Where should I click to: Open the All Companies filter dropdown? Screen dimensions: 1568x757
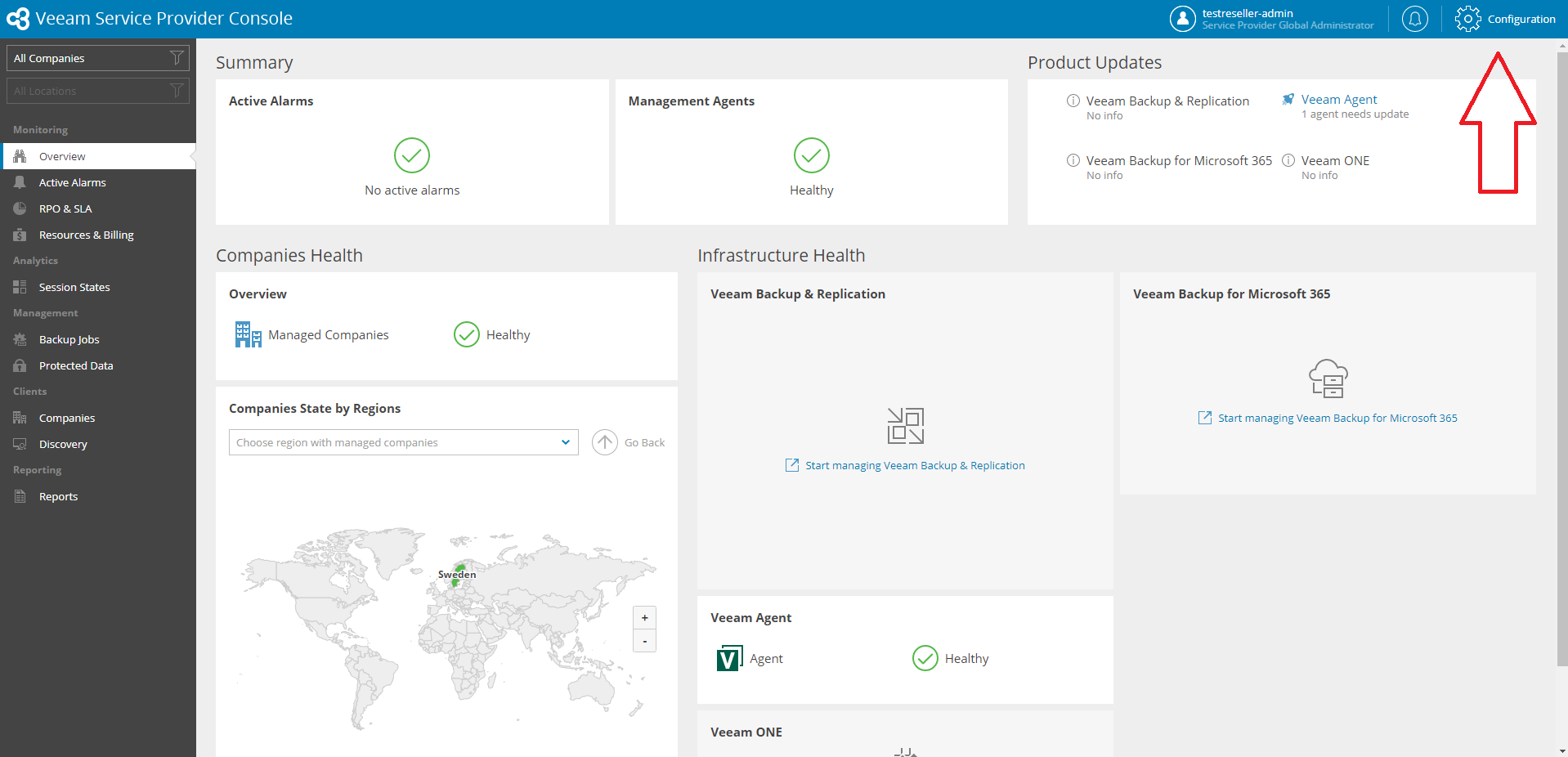(98, 58)
